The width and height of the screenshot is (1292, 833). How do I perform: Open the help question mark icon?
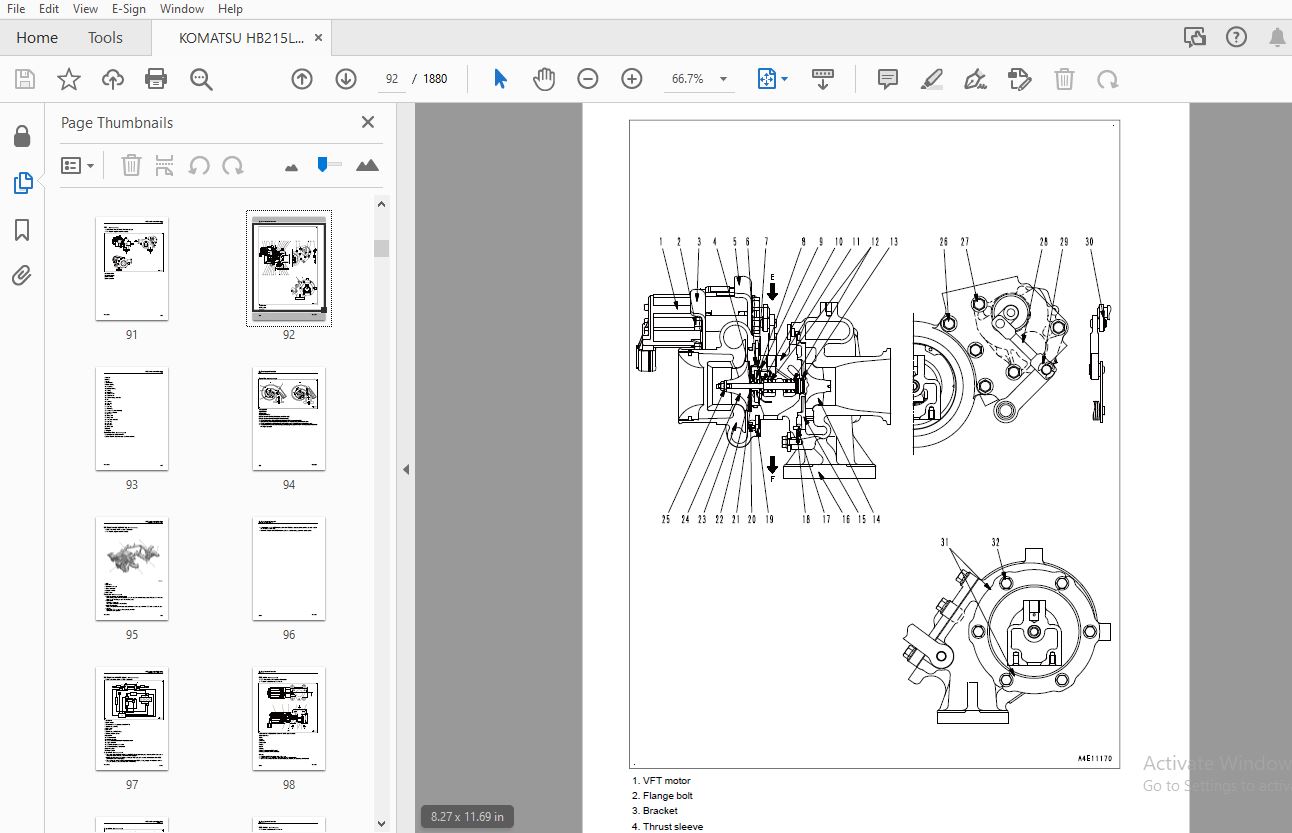pyautogui.click(x=1237, y=38)
